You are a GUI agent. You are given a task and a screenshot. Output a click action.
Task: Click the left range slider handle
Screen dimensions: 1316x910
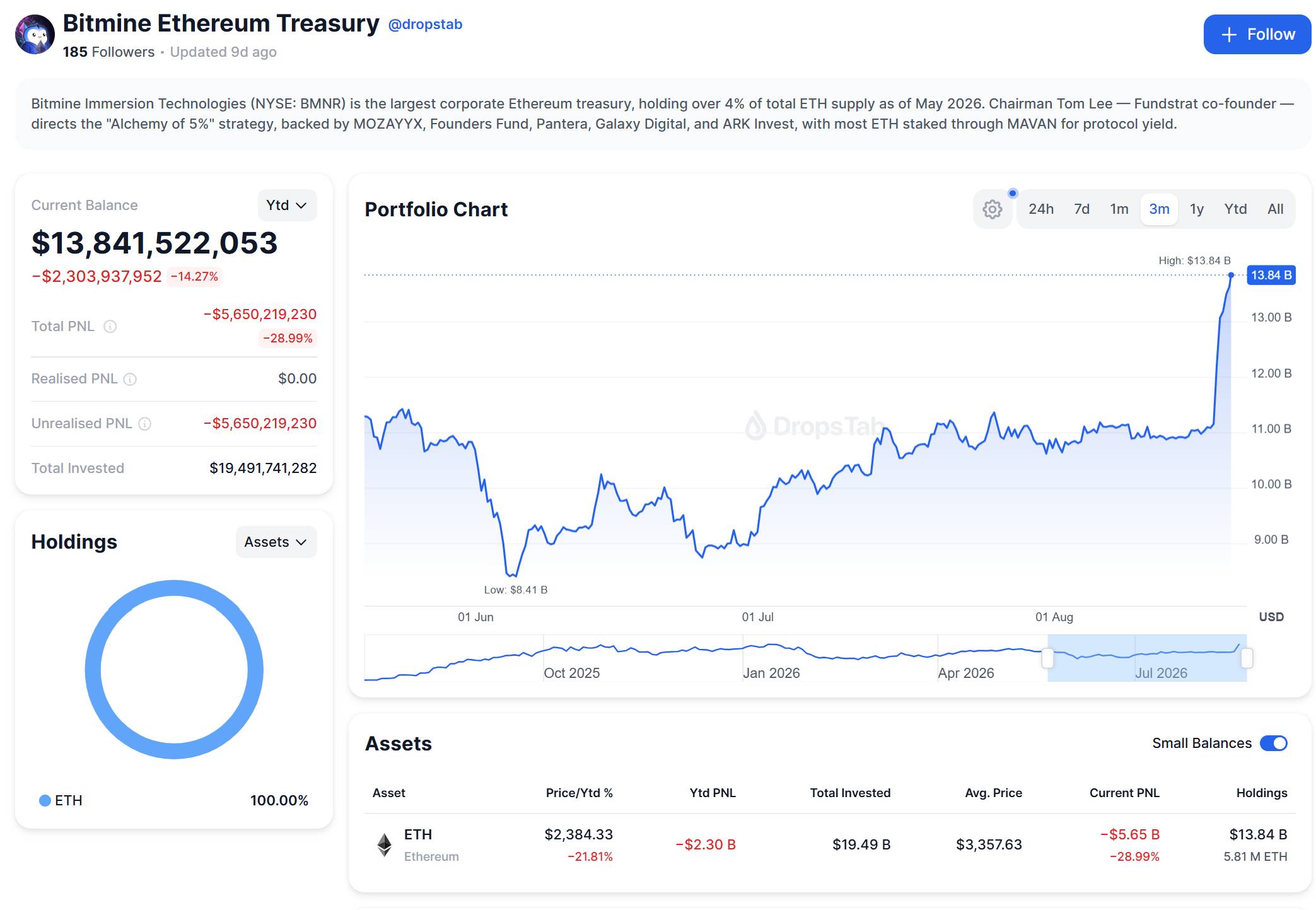[x=1047, y=658]
